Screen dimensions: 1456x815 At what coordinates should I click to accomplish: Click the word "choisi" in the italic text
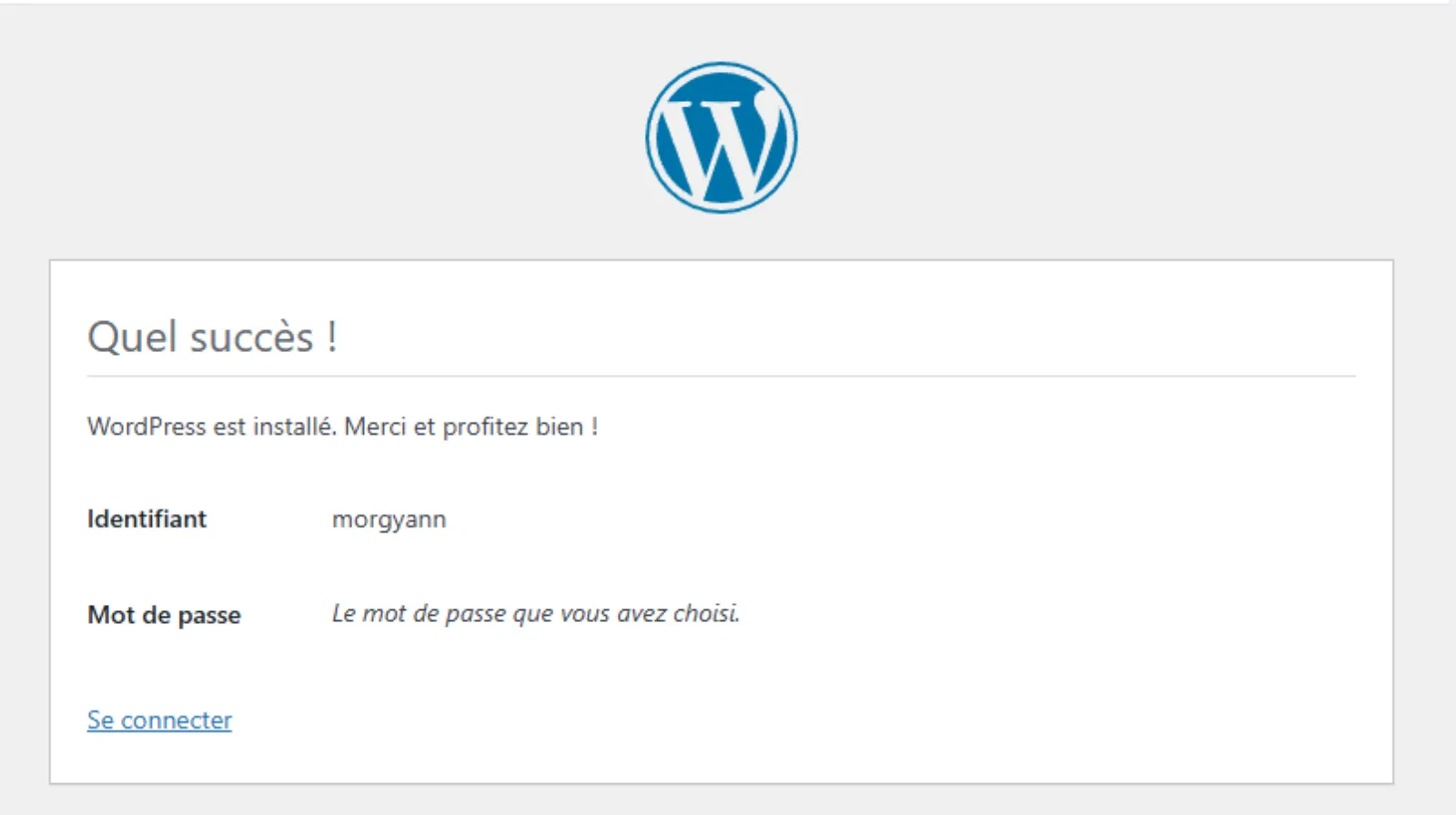(704, 614)
